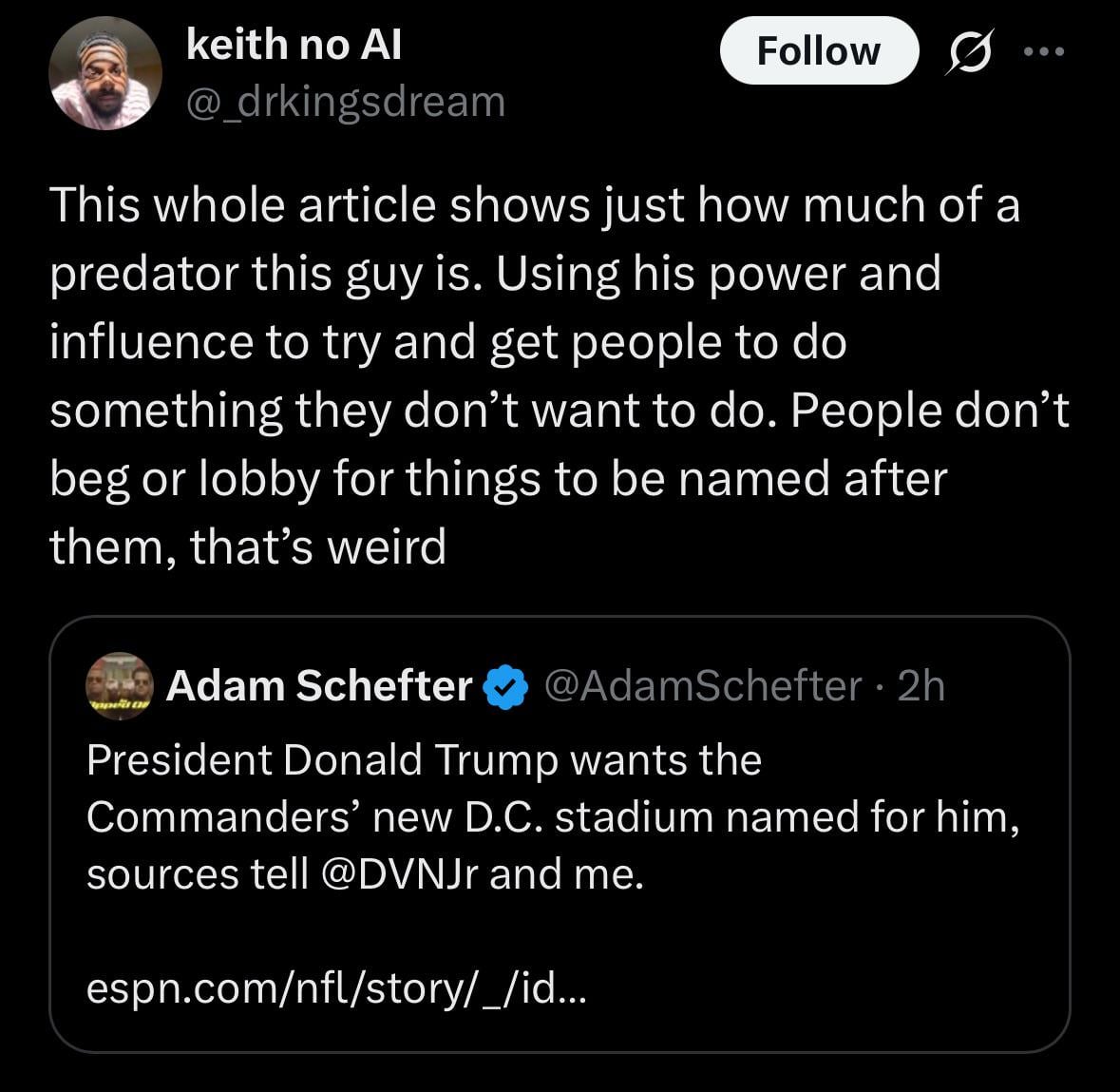The height and width of the screenshot is (1092, 1120).
Task: Click the blue verified badge
Action: click(x=506, y=686)
